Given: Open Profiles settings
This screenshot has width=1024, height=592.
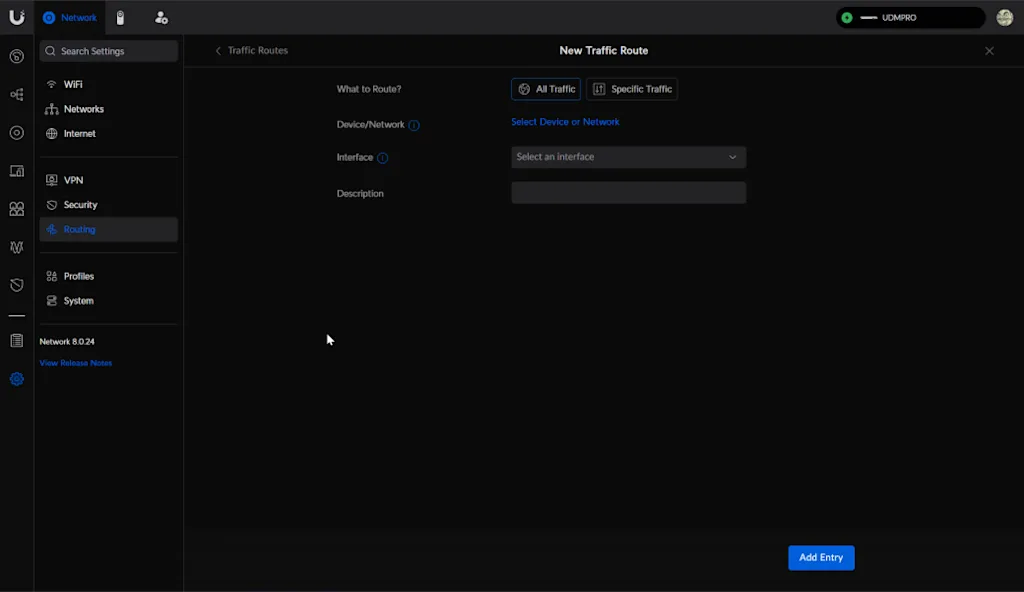Looking at the screenshot, I should 108,276.
